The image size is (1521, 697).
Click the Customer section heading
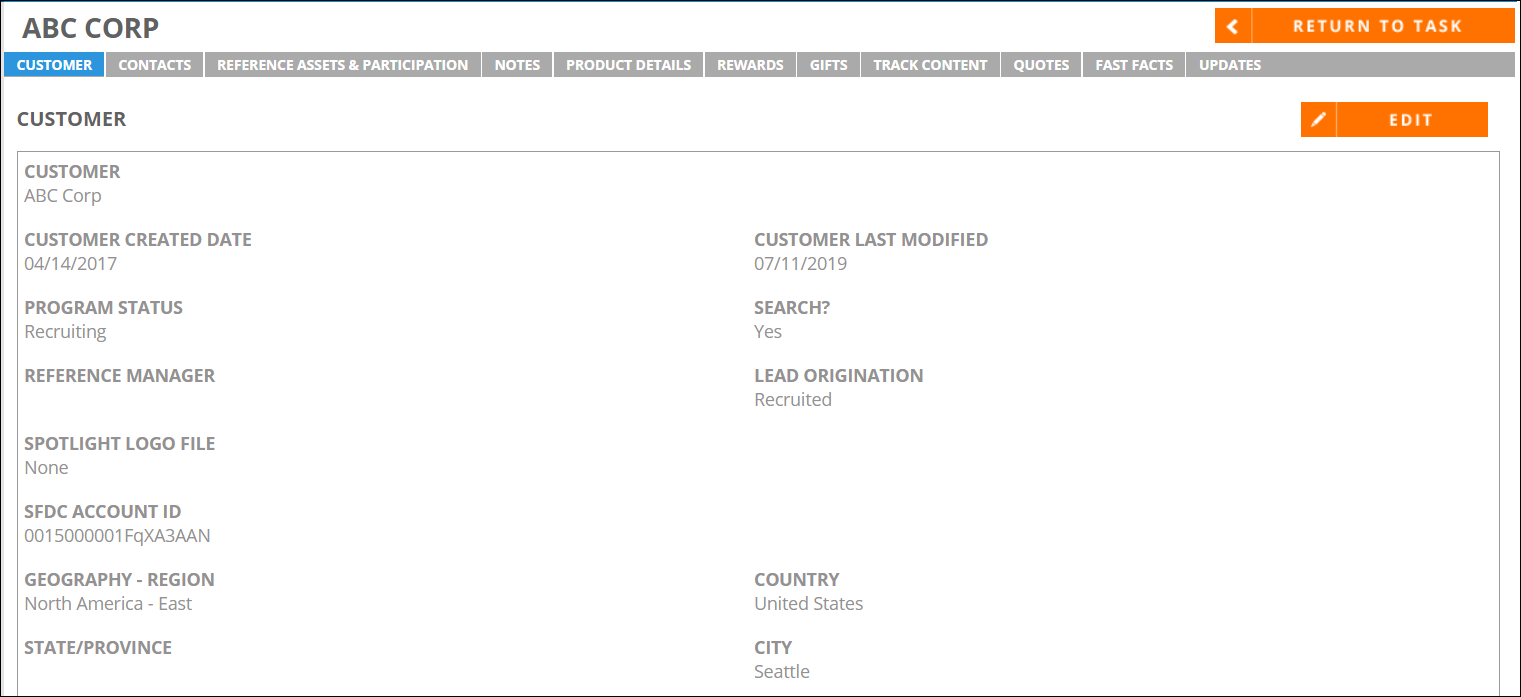point(72,119)
